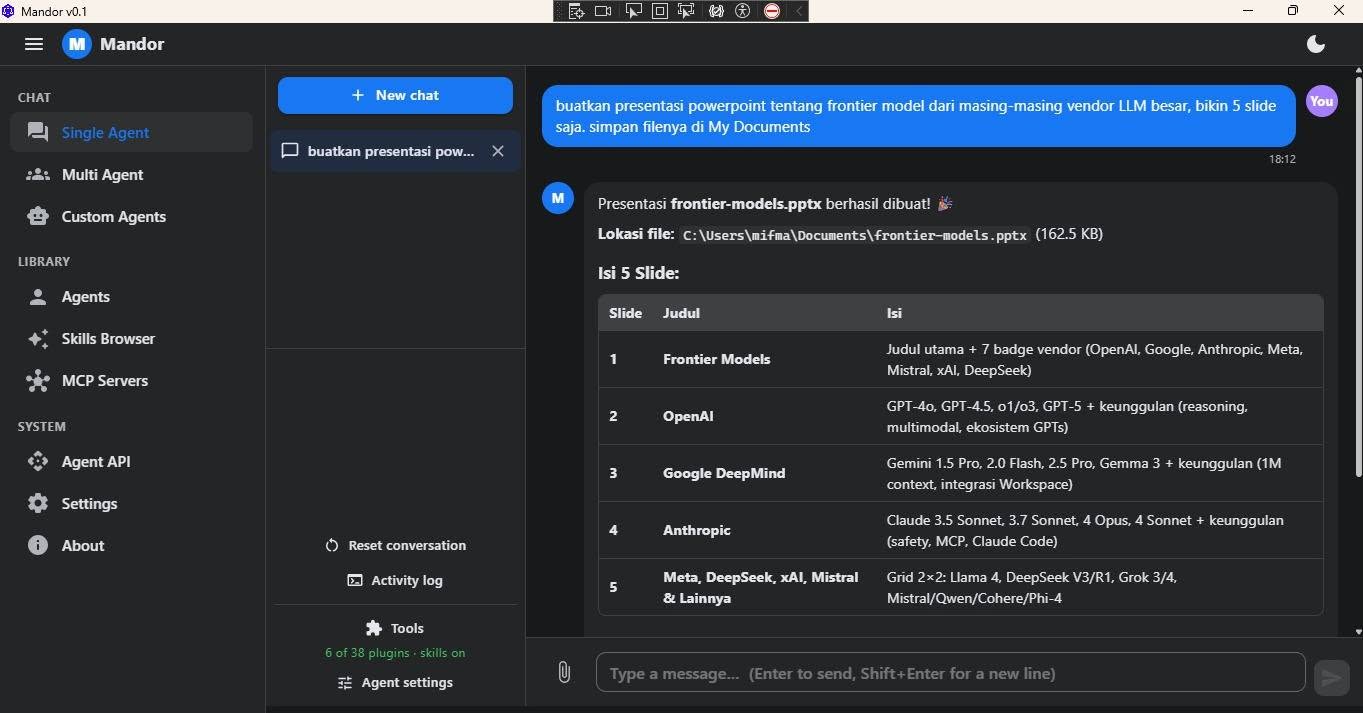
Task: Click the Settings gear icon
Action: (38, 503)
